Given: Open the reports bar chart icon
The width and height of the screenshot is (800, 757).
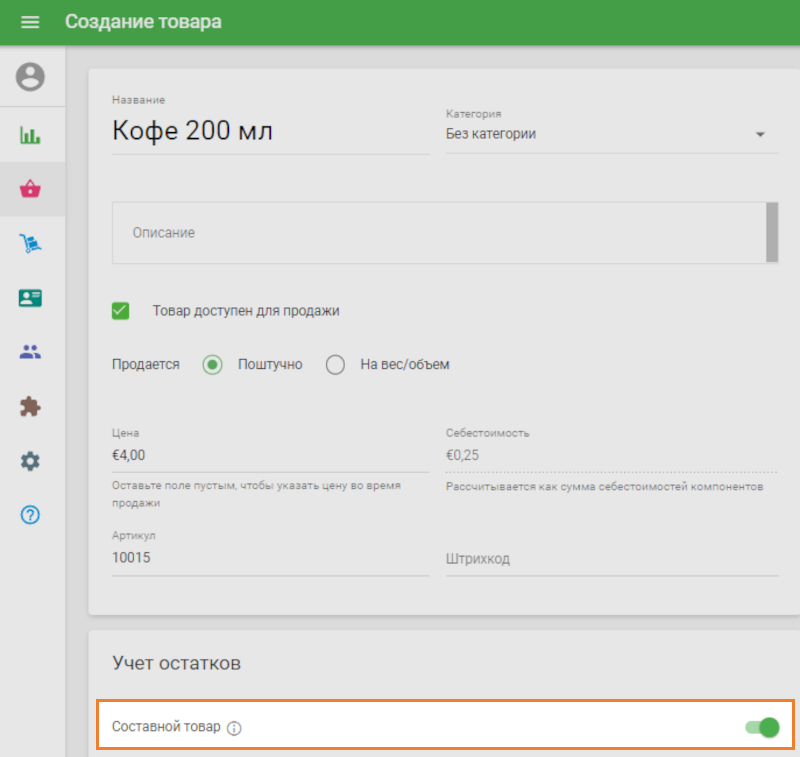Looking at the screenshot, I should 31,135.
